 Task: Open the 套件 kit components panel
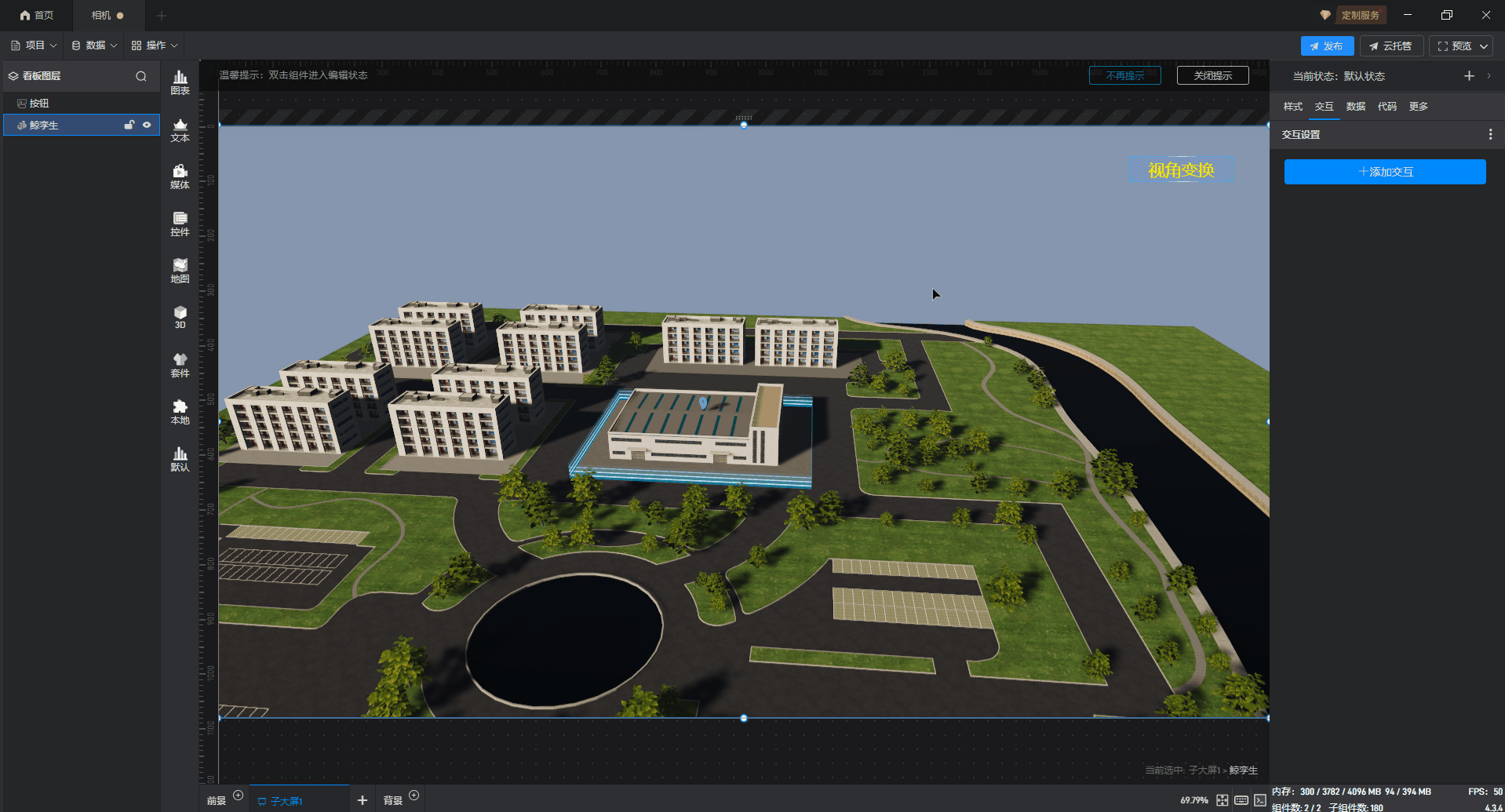click(x=180, y=365)
